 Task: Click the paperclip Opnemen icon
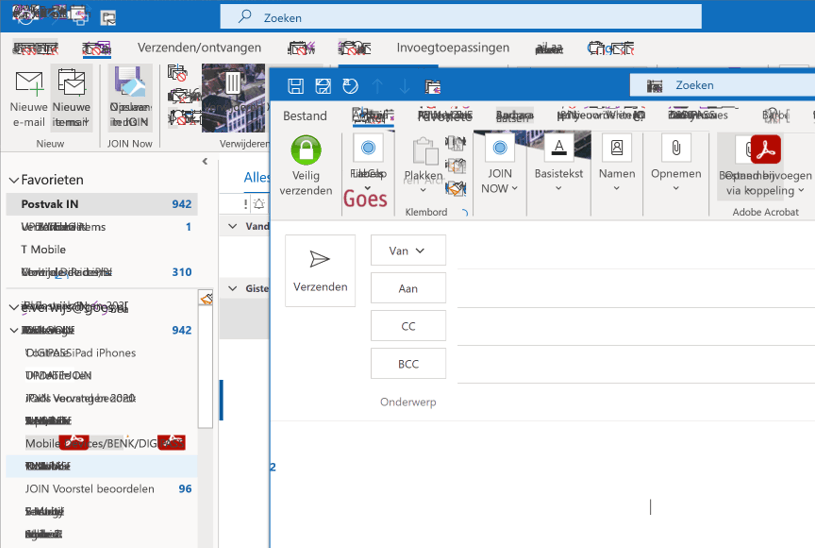click(676, 148)
